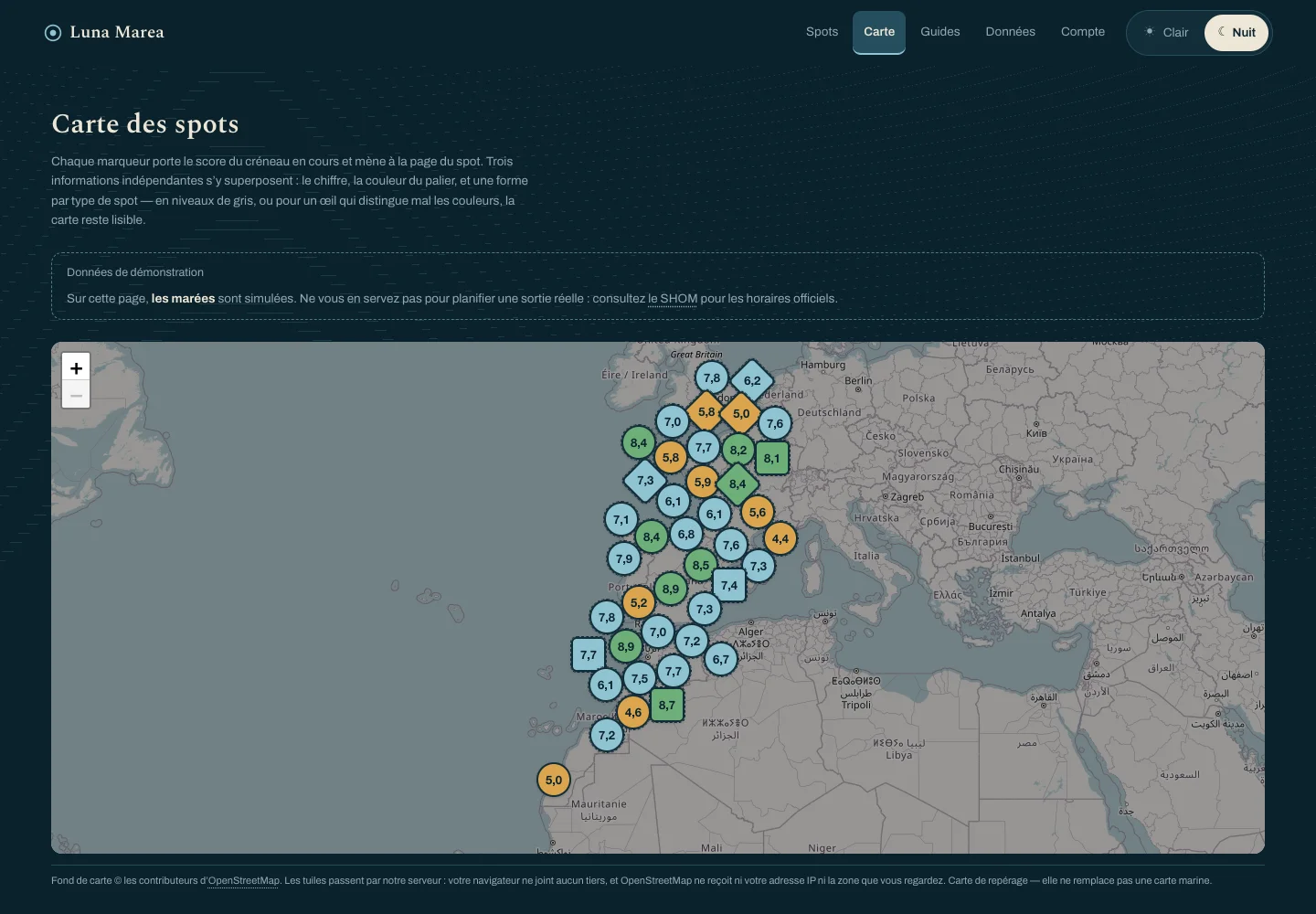Open the OpenStreetMap attribution link
Screen dimensions: 1316x914
click(x=244, y=881)
